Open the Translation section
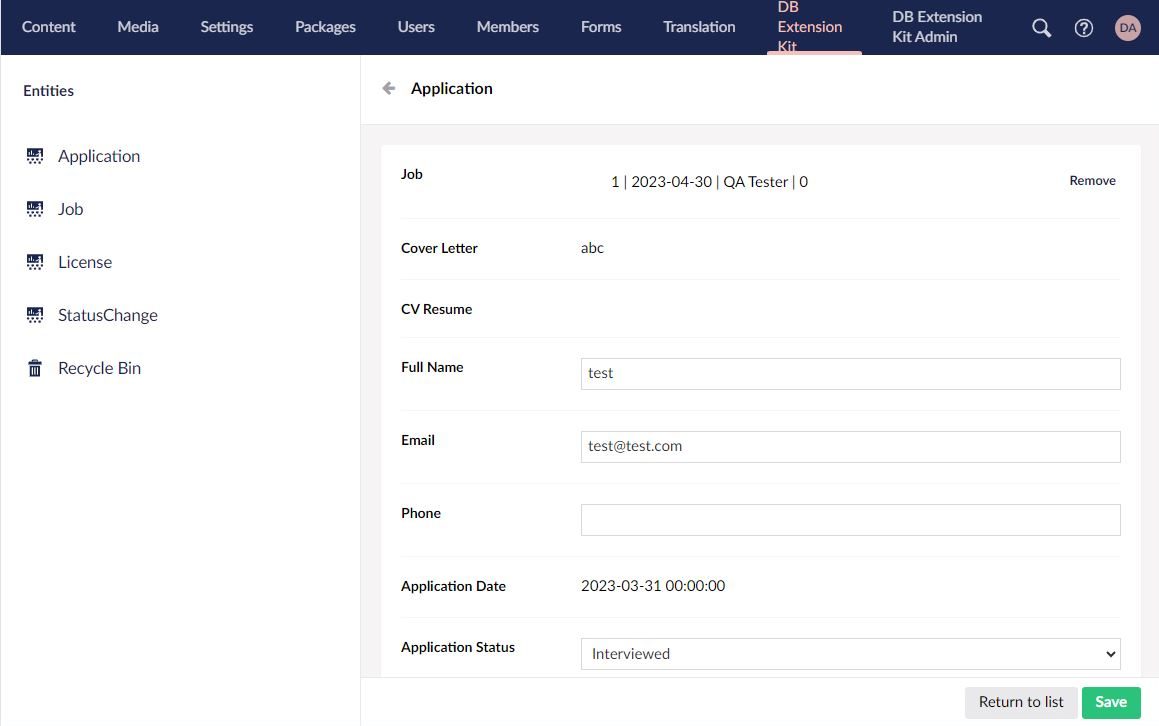Viewport: 1159px width, 726px height. pyautogui.click(x=698, y=27)
